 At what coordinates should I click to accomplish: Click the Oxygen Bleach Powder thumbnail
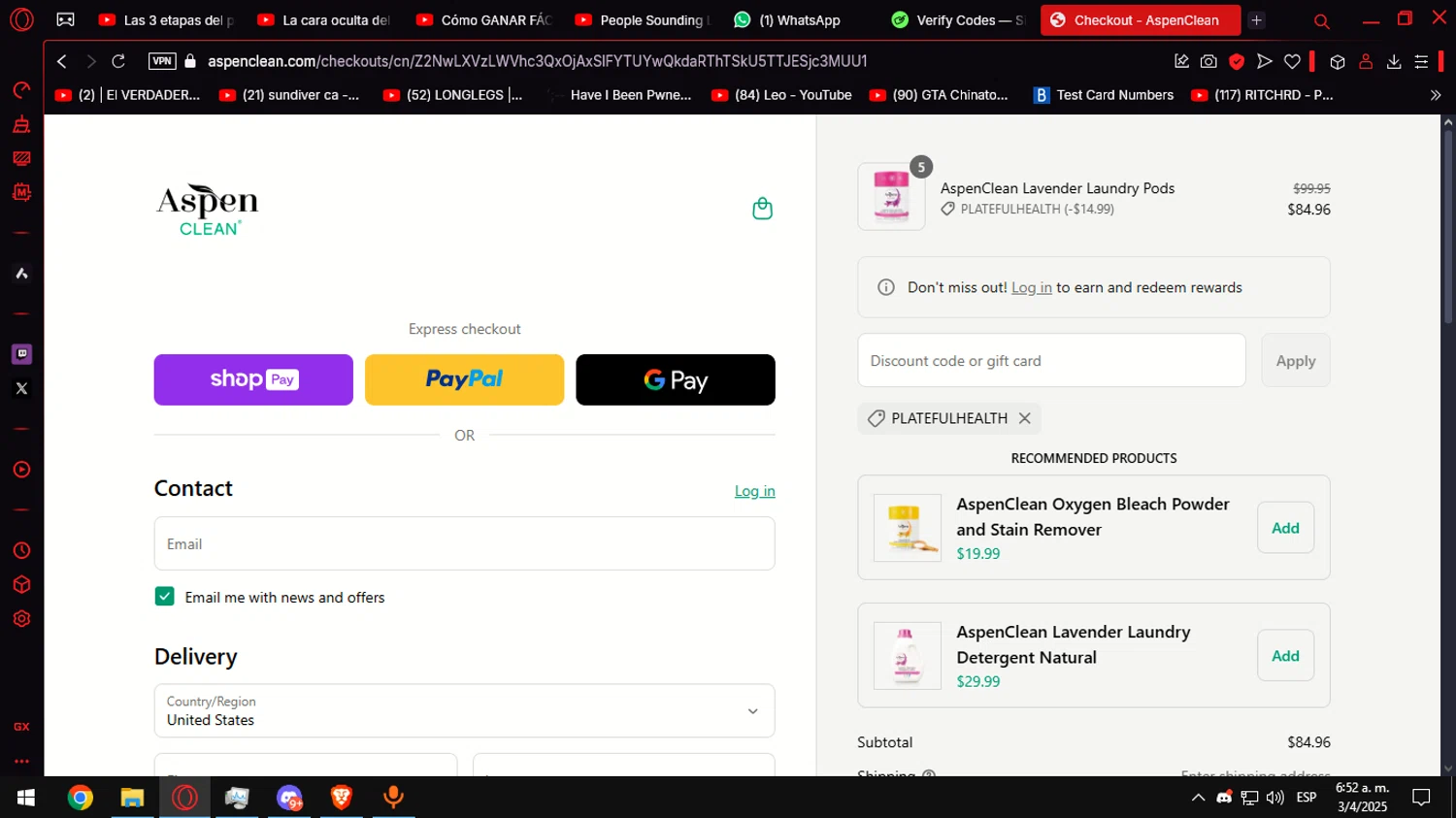[x=907, y=528]
